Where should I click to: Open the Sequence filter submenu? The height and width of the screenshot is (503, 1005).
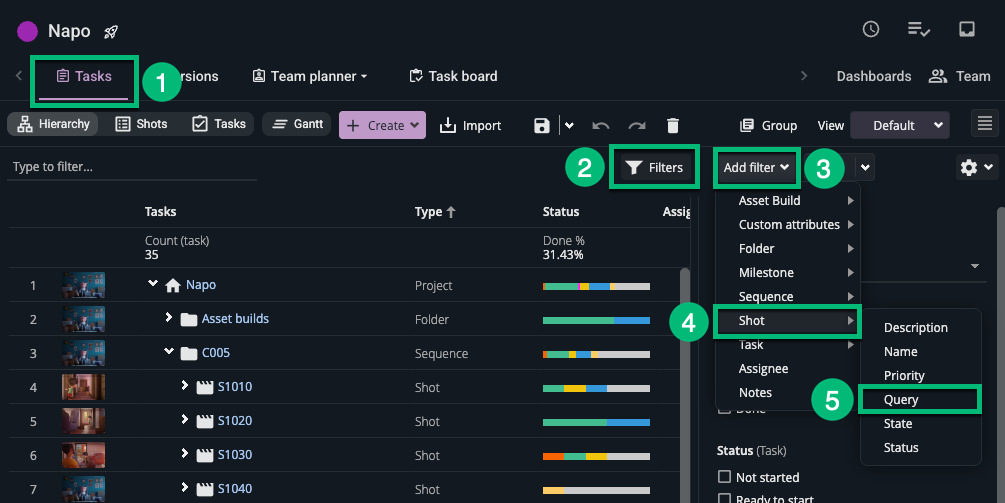[788, 297]
